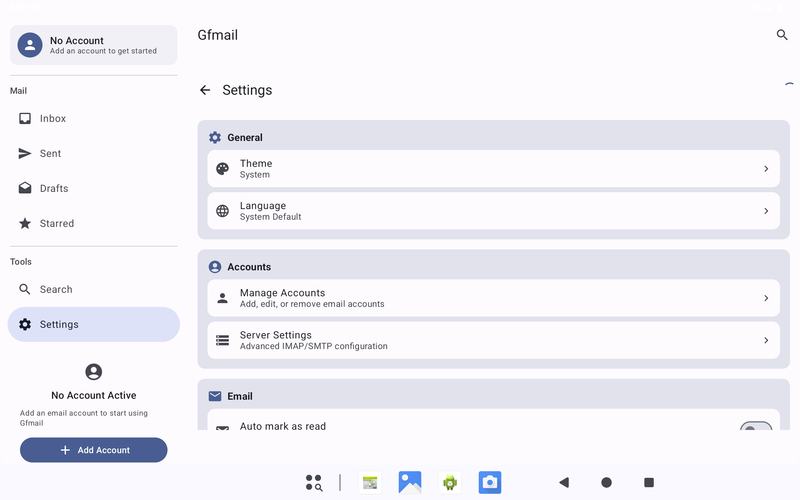Image resolution: width=800 pixels, height=500 pixels.
Task: Toggle the Auto mark as read switch
Action: pyautogui.click(x=755, y=428)
